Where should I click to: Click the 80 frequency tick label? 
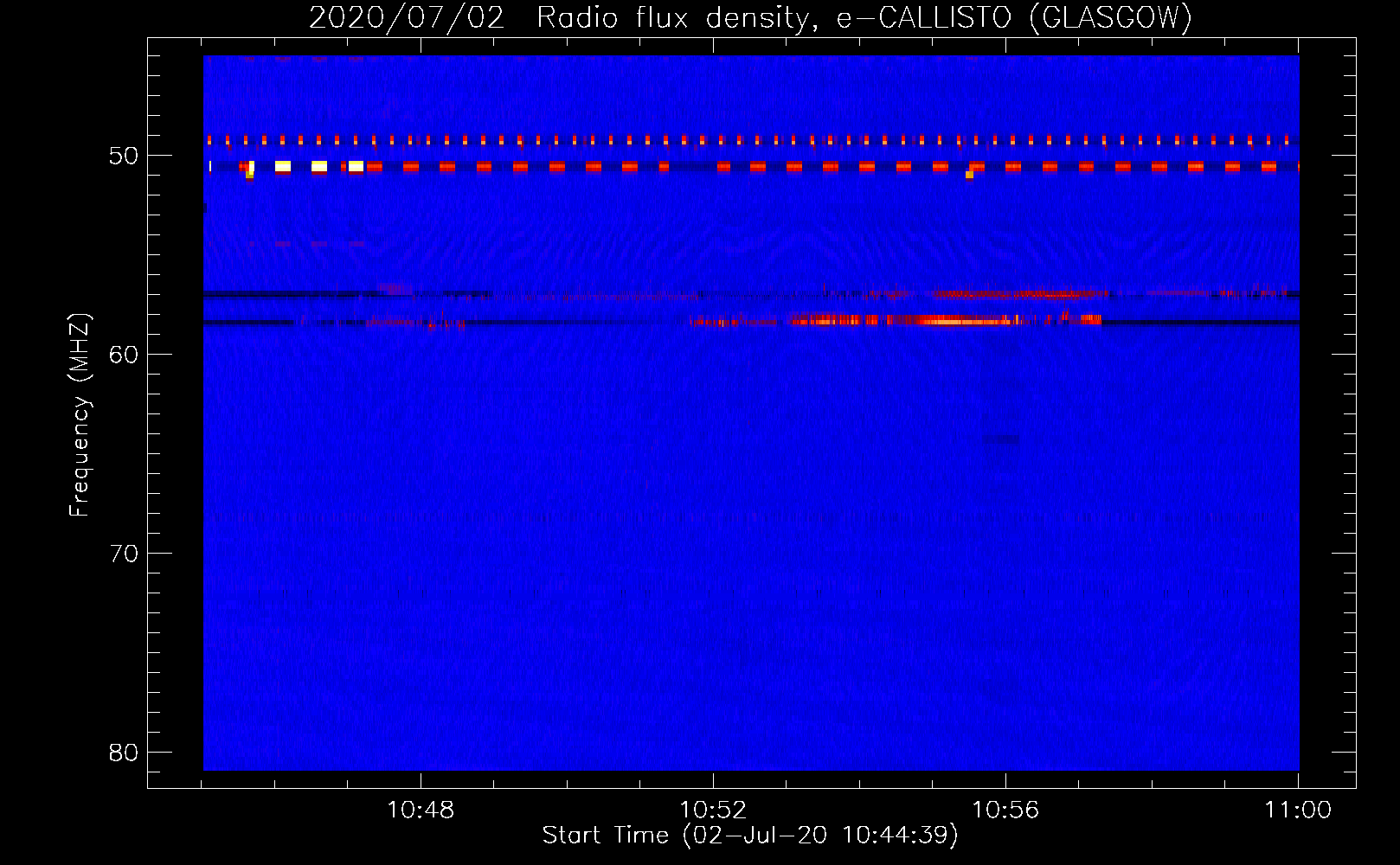124,753
